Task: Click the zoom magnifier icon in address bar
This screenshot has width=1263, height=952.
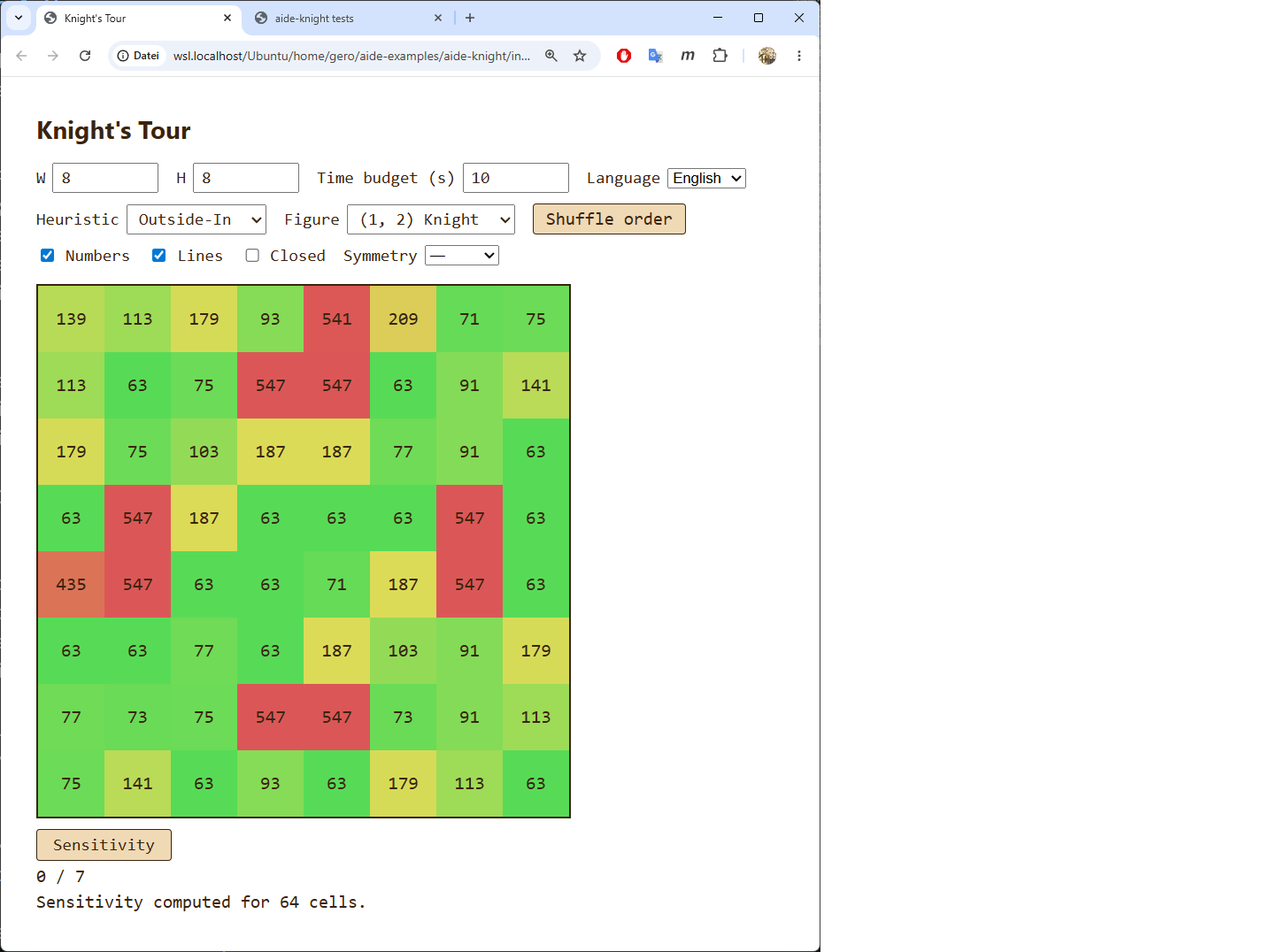Action: pyautogui.click(x=551, y=56)
